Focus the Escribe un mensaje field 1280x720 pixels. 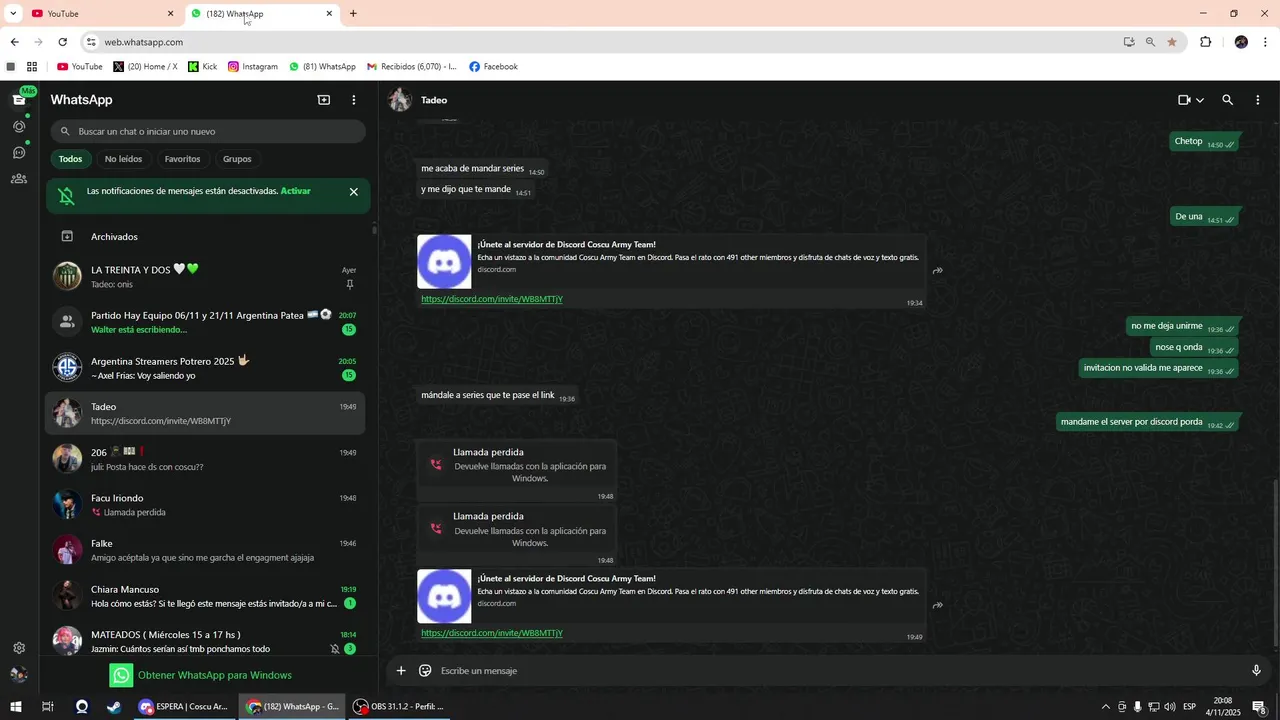[840, 671]
